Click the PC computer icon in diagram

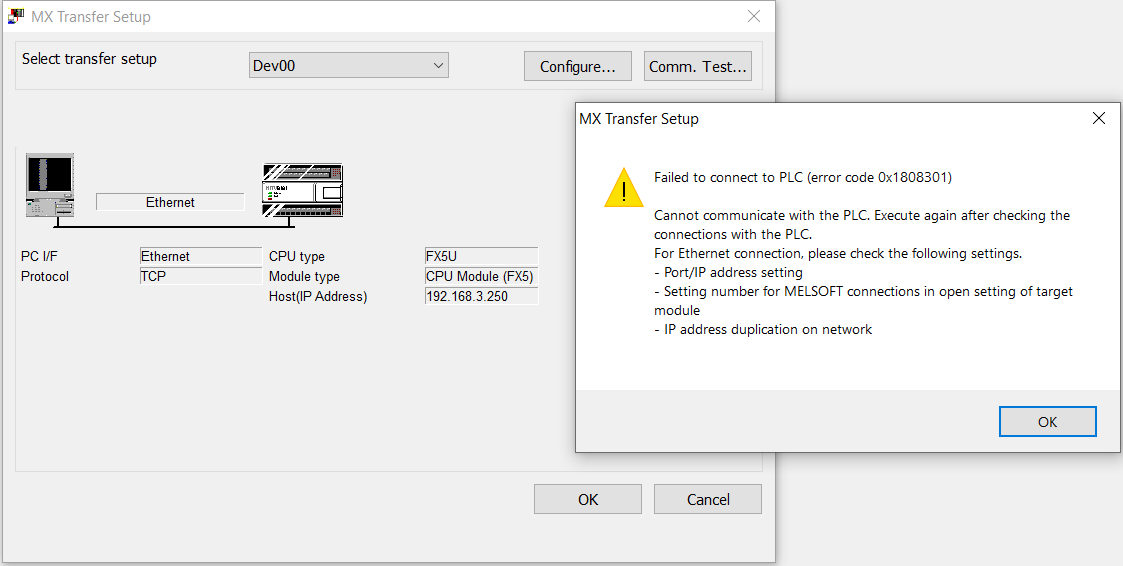tap(50, 185)
